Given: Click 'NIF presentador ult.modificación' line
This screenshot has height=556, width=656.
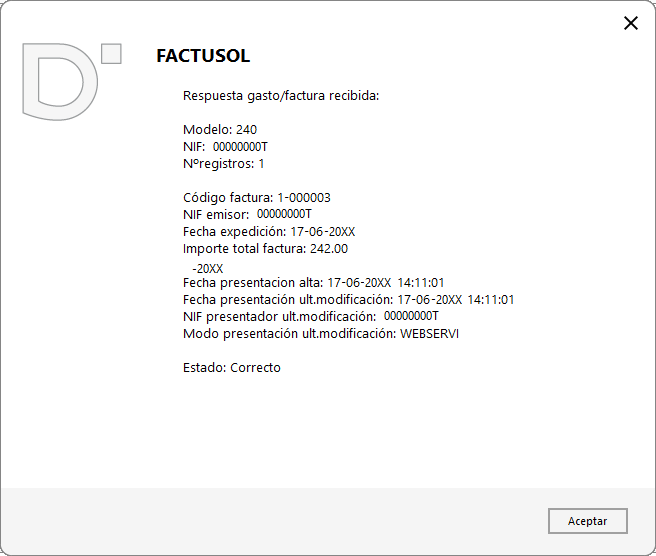Looking at the screenshot, I should [310, 316].
